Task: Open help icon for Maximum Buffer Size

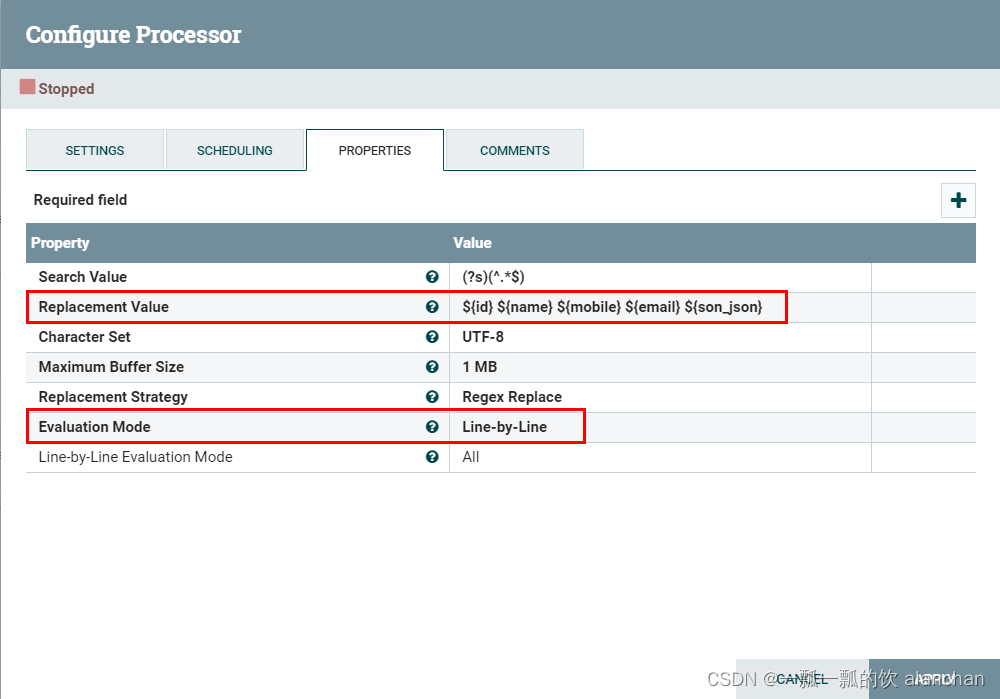Action: coord(432,367)
